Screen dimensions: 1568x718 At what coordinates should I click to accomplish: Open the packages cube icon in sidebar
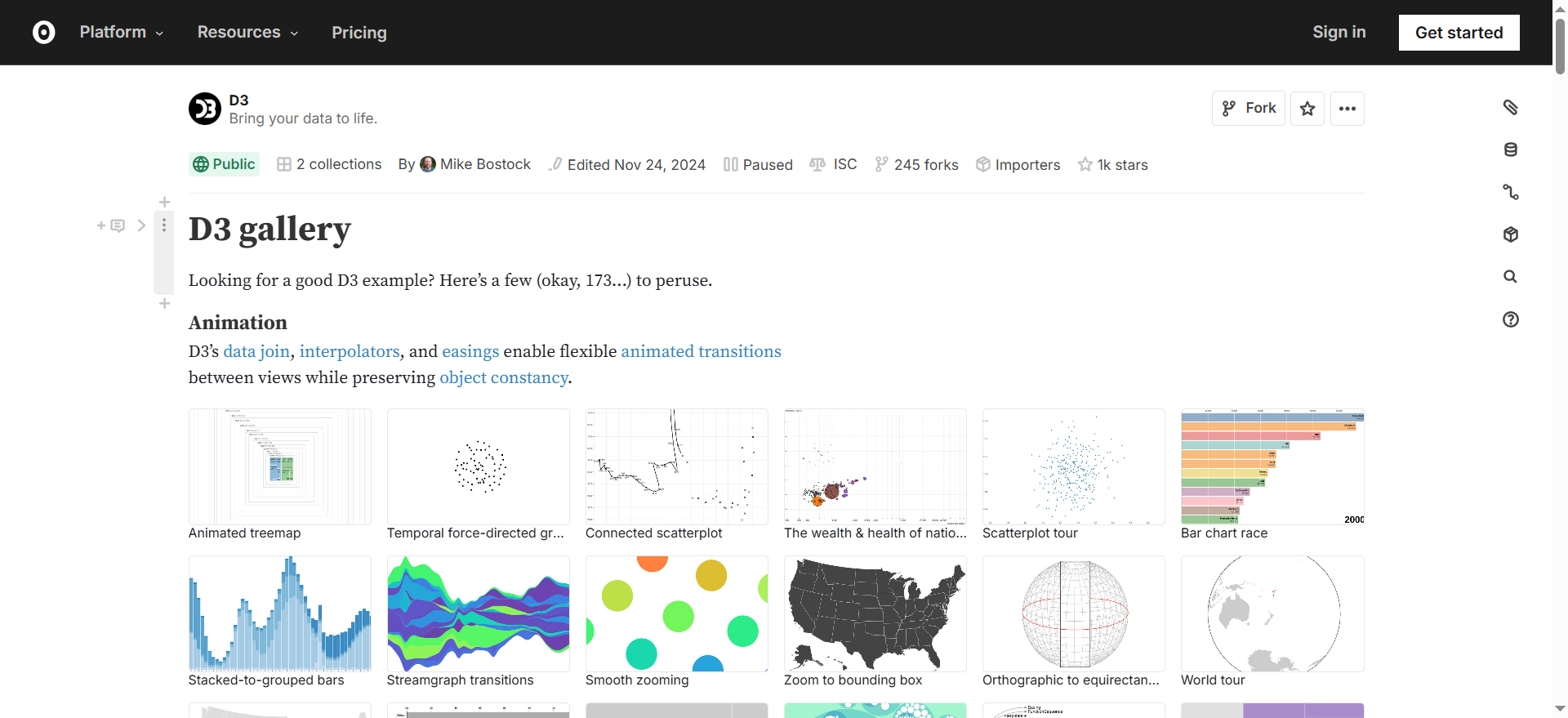pyautogui.click(x=1511, y=234)
